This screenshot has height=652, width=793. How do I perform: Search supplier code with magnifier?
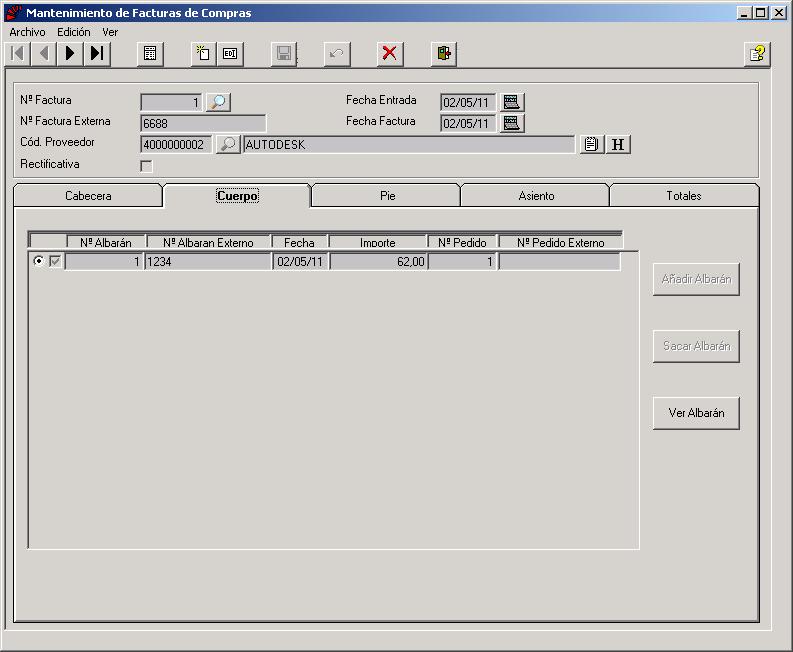tap(228, 144)
